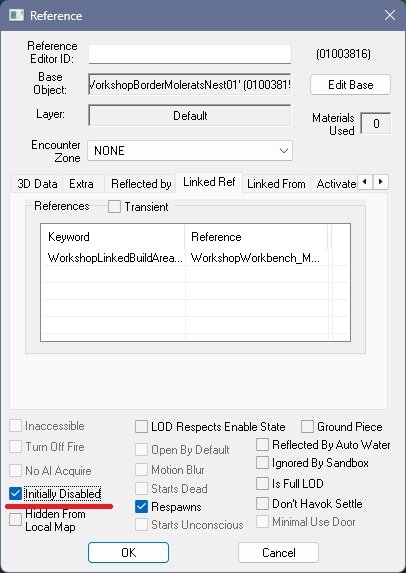The width and height of the screenshot is (406, 573).
Task: Check Hidden From Local Map
Action: point(15,519)
